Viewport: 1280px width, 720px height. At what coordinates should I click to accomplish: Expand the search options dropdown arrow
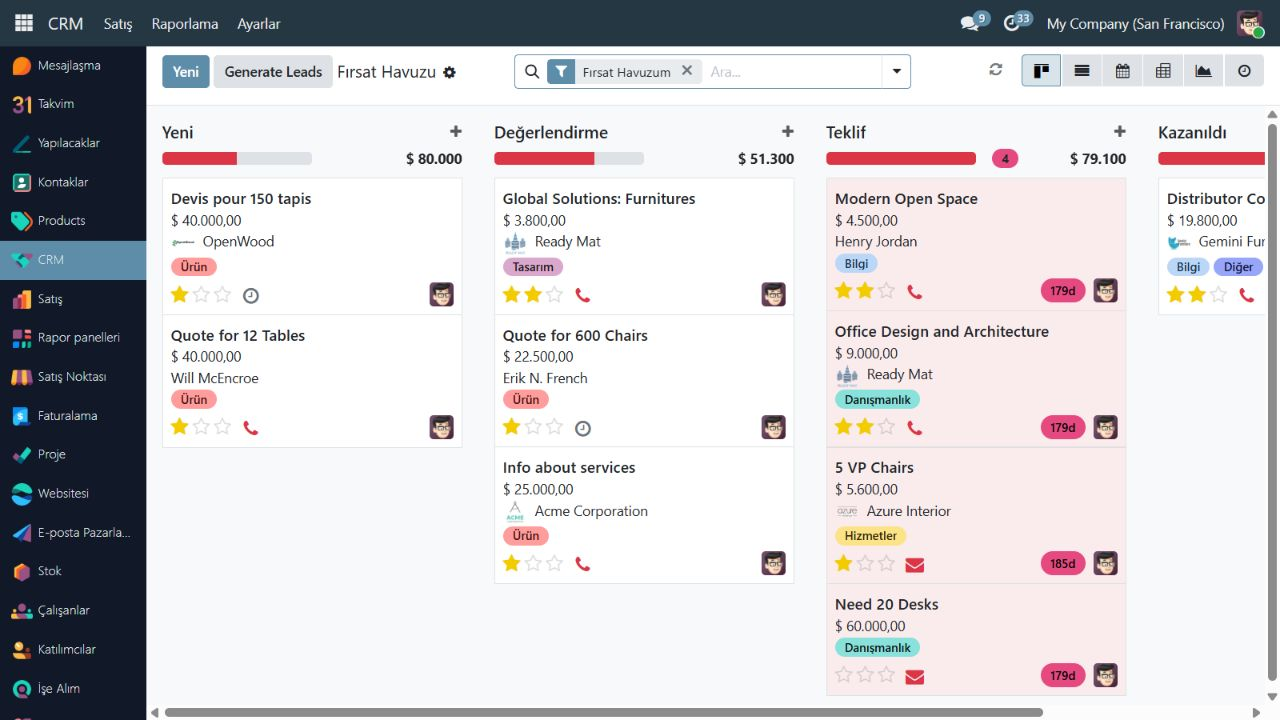click(x=896, y=71)
